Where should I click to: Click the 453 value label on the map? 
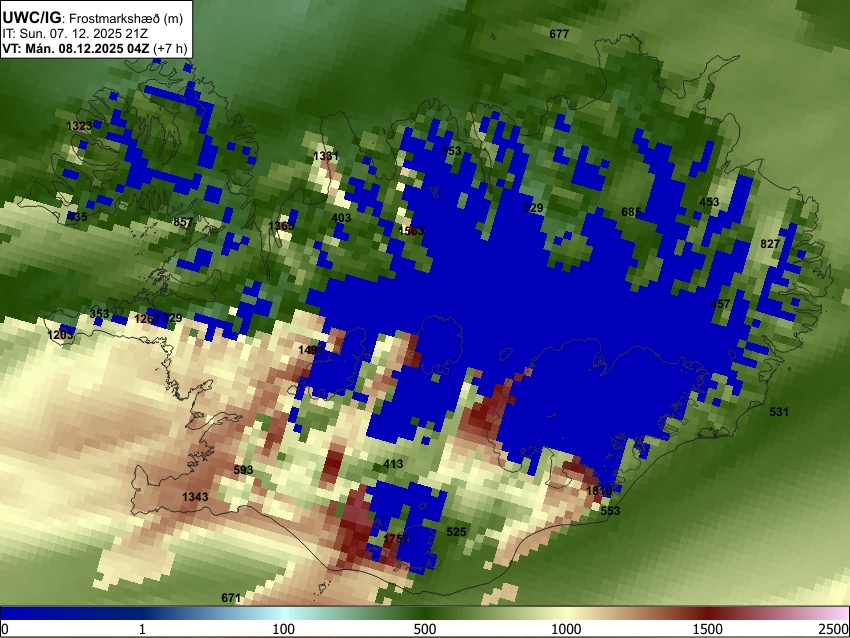point(709,202)
